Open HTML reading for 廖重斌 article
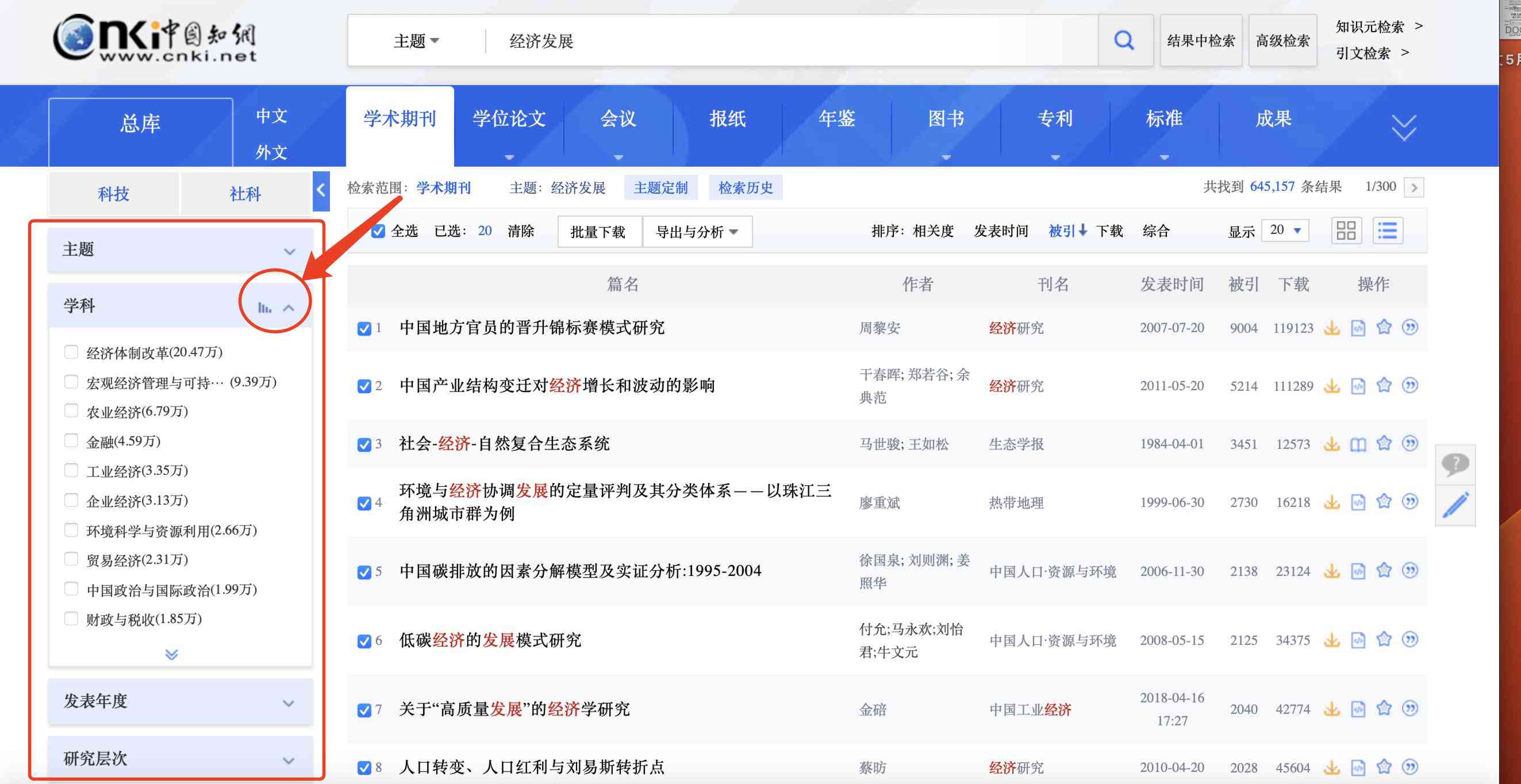 point(1358,502)
